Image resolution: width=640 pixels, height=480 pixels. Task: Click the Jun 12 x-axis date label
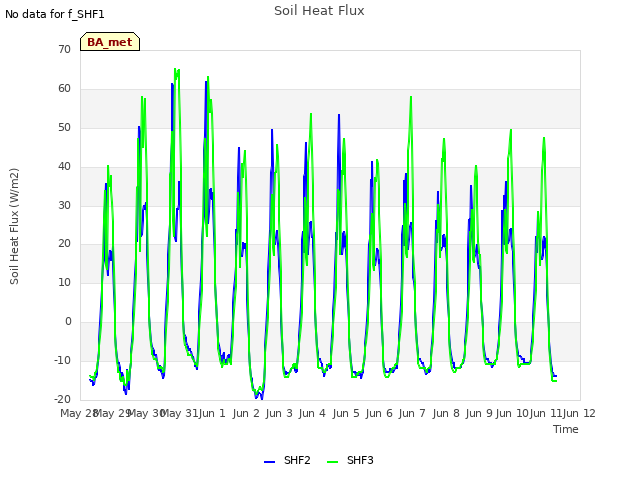(x=579, y=413)
